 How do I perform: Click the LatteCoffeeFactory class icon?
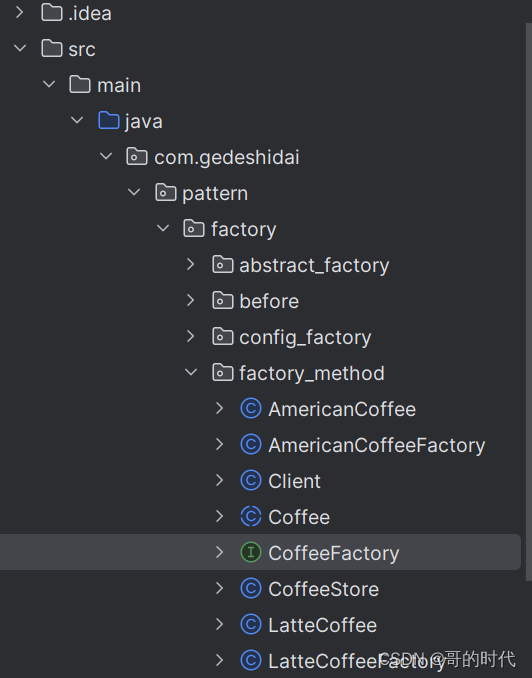pyautogui.click(x=251, y=661)
